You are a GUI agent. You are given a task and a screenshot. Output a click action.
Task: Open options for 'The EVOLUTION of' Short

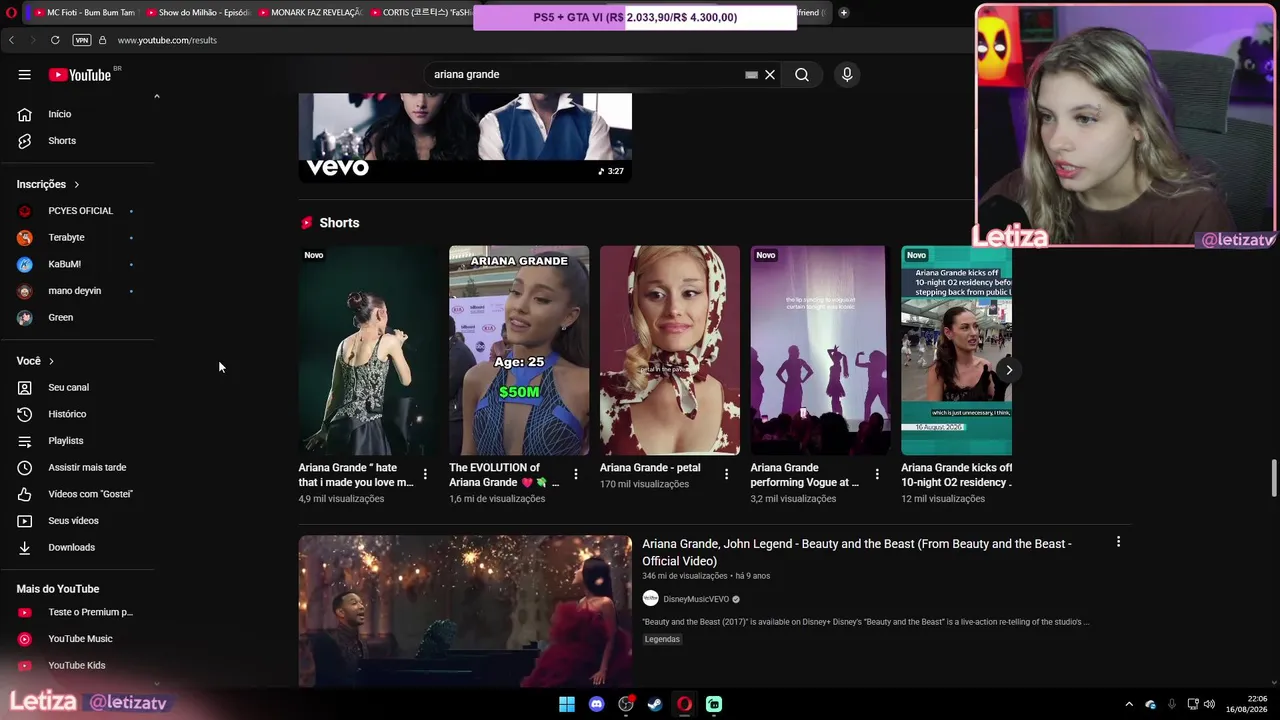tap(576, 474)
